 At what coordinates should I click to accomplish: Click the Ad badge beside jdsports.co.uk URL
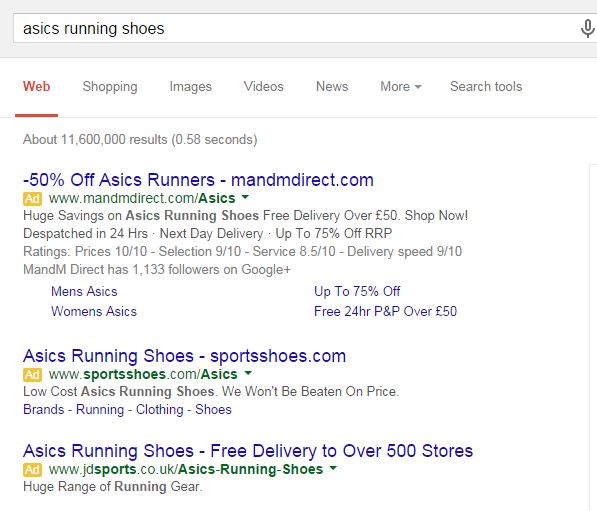[x=32, y=469]
